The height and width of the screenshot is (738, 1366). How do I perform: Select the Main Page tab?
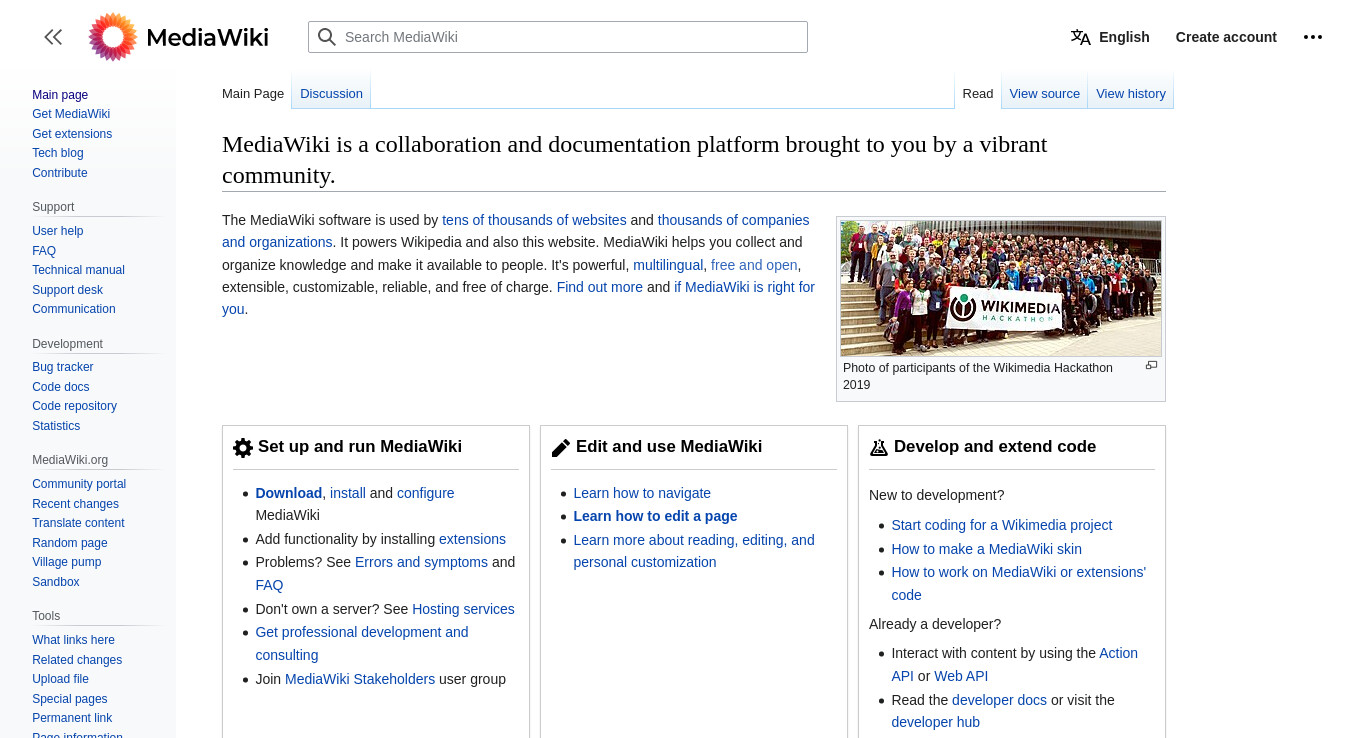coord(253,93)
